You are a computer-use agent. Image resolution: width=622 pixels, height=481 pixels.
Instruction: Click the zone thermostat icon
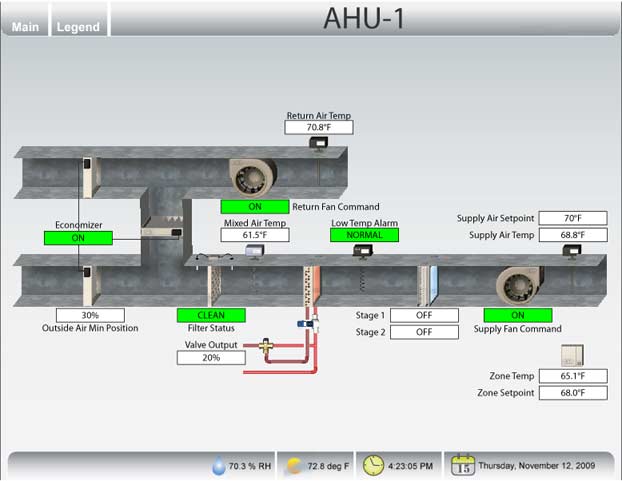coord(572,355)
